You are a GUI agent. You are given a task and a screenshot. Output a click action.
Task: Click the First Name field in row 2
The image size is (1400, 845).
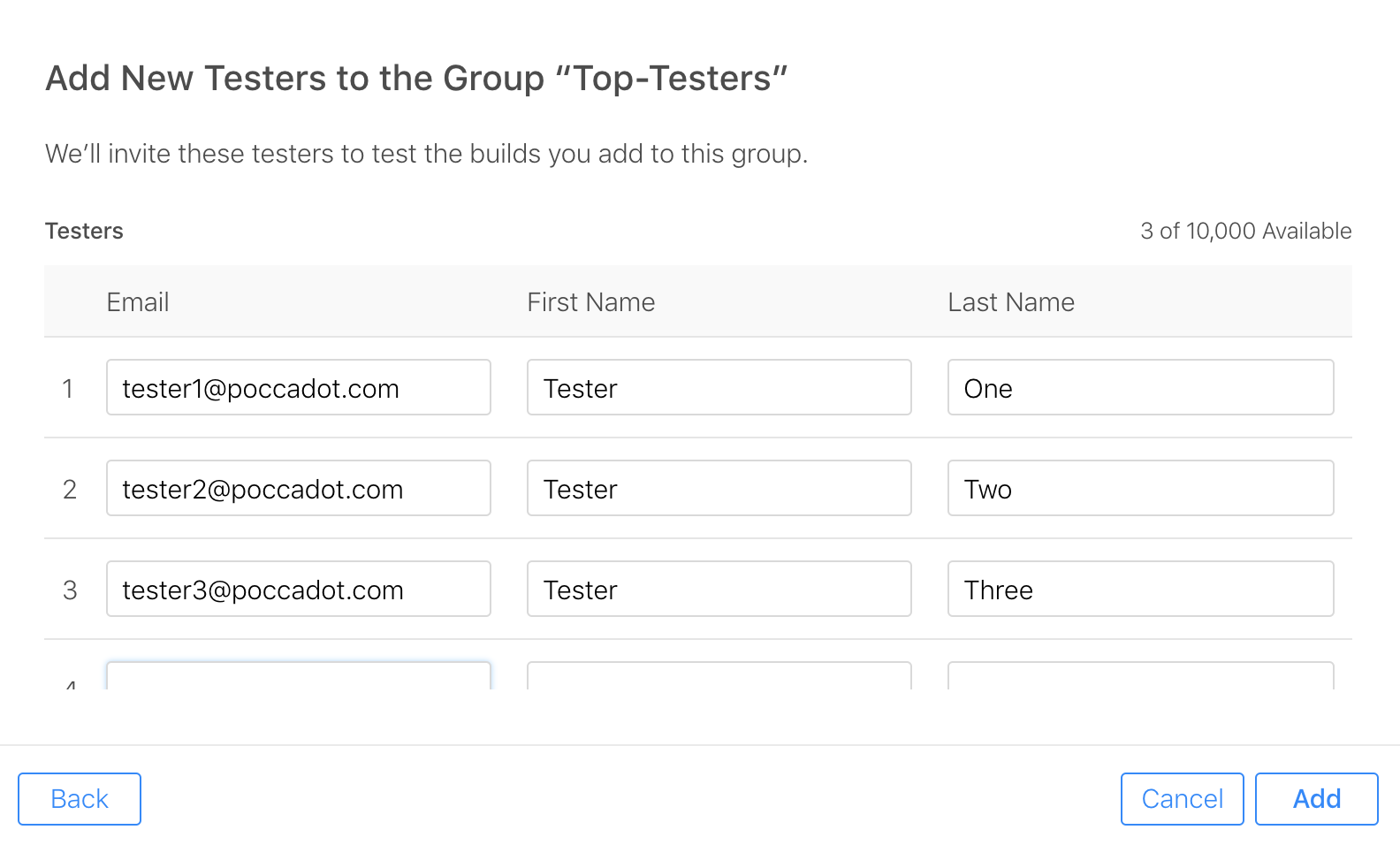[719, 488]
